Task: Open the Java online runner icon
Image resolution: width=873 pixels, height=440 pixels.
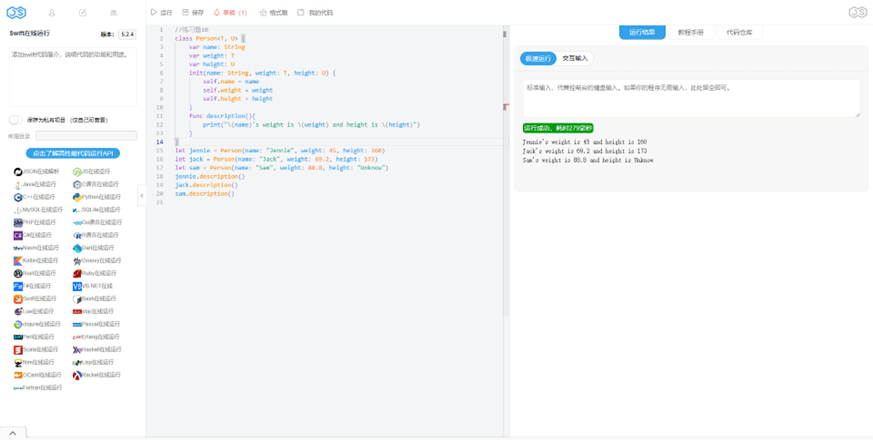Action: 18,184
